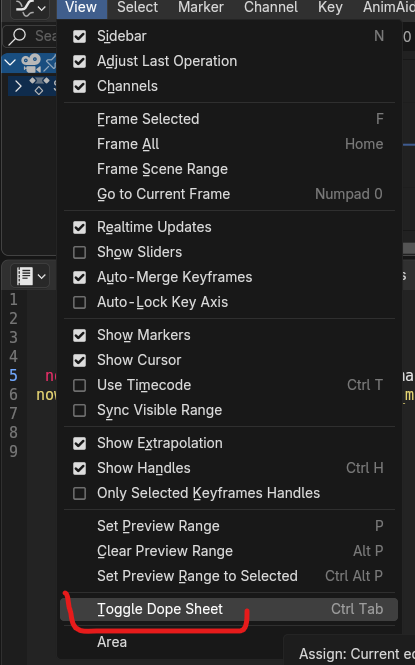Open the Graph Editor type dropdown icon

(x=30, y=8)
